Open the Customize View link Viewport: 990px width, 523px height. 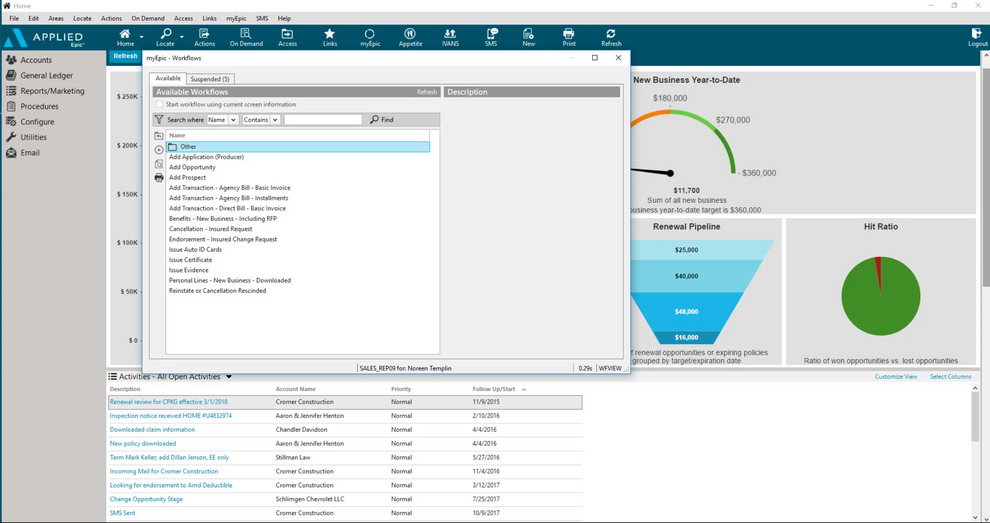pos(895,377)
